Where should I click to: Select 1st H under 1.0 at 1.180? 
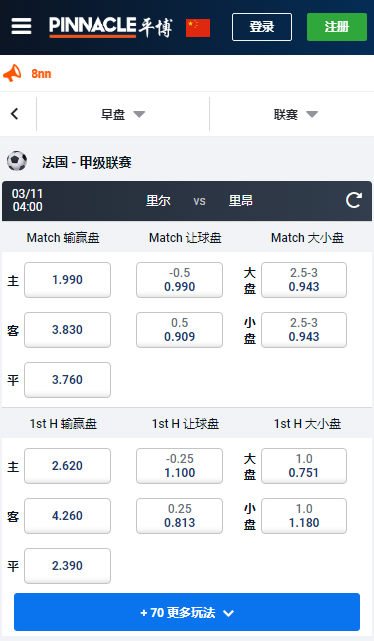pos(304,516)
